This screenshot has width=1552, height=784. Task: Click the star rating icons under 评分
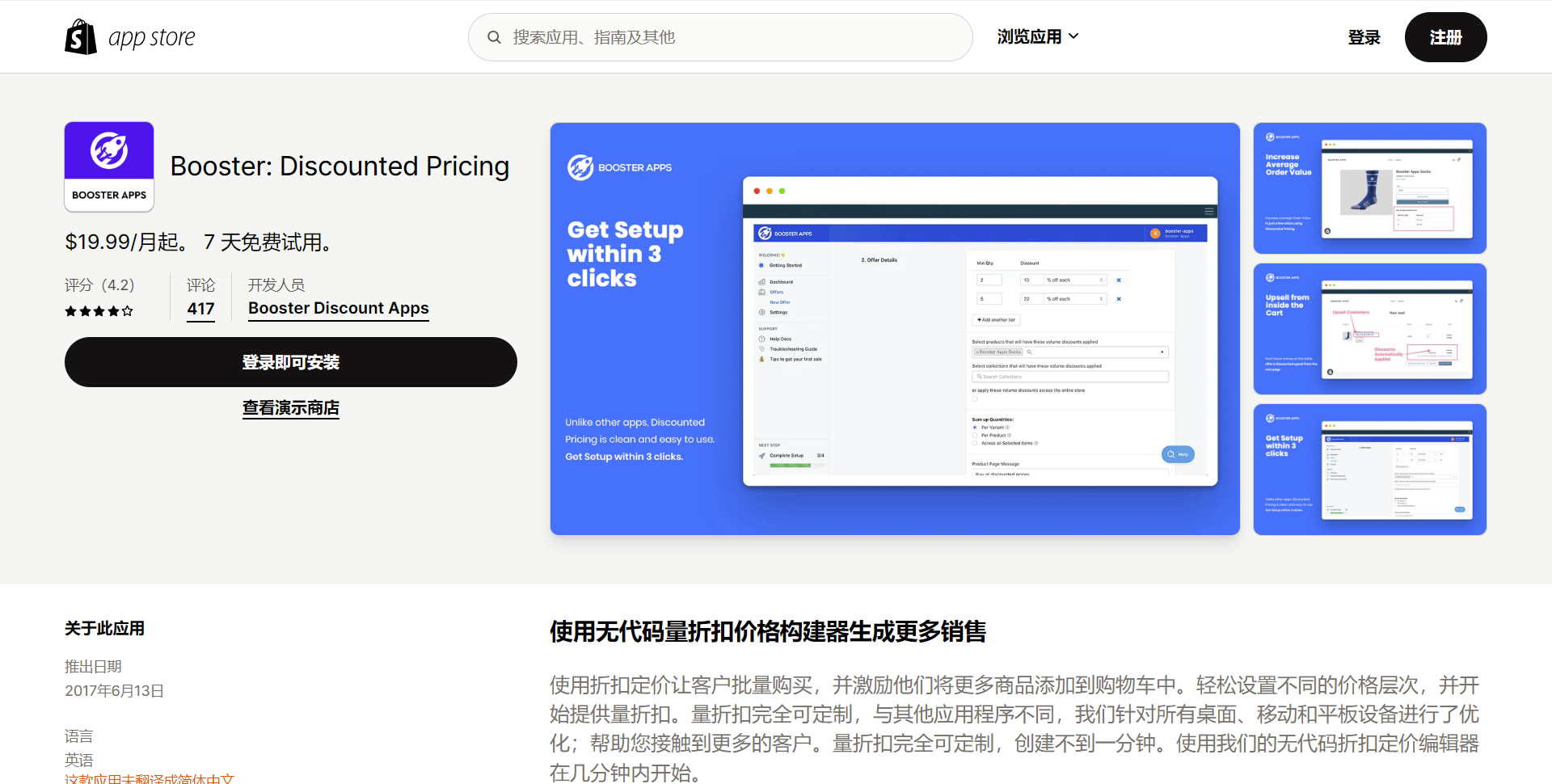point(99,311)
